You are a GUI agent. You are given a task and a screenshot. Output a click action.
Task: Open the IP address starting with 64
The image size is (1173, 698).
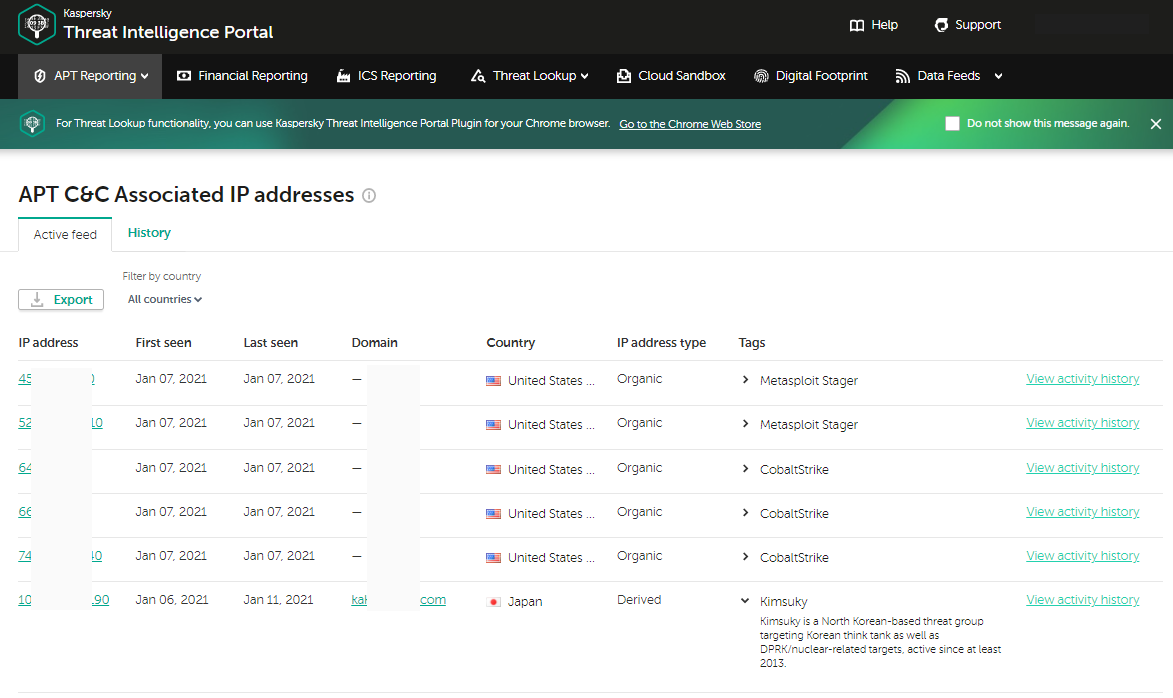point(25,468)
